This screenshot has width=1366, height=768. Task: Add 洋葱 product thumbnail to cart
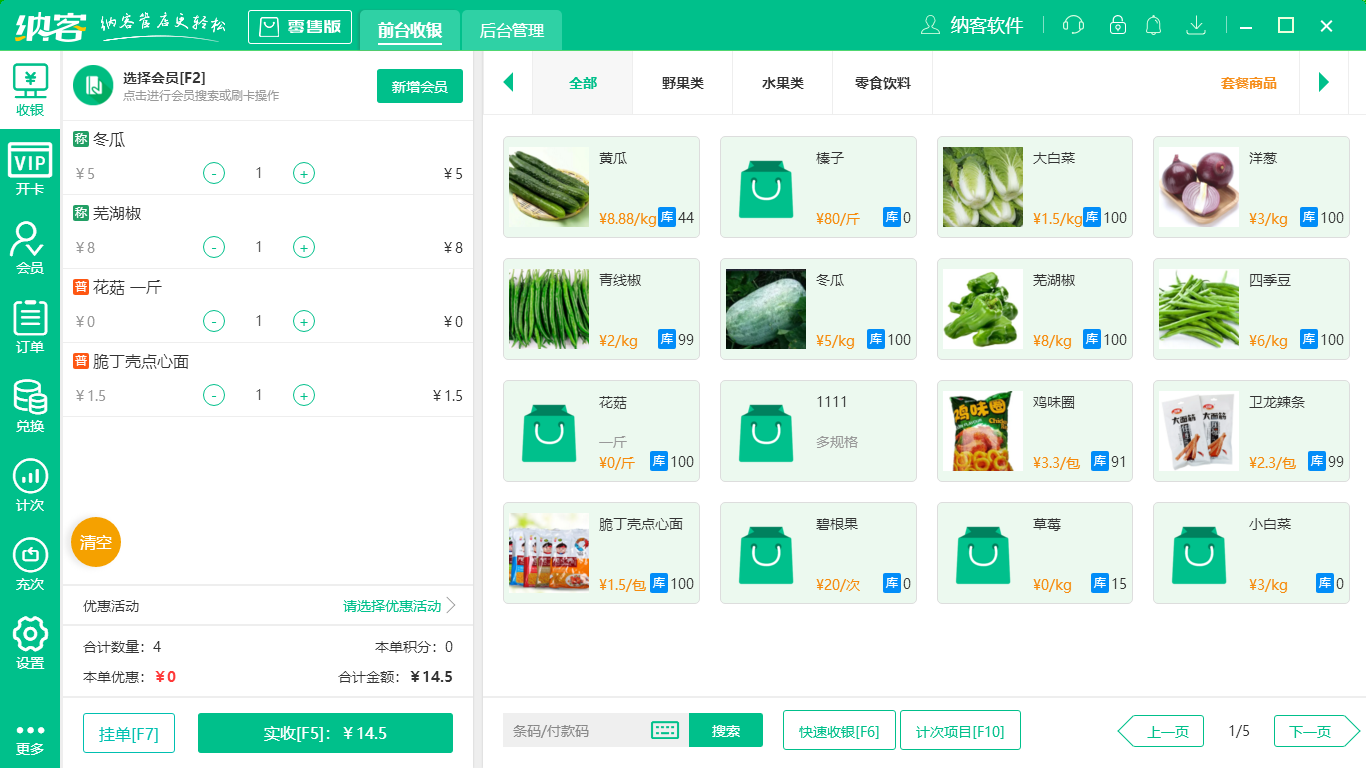click(x=1199, y=187)
